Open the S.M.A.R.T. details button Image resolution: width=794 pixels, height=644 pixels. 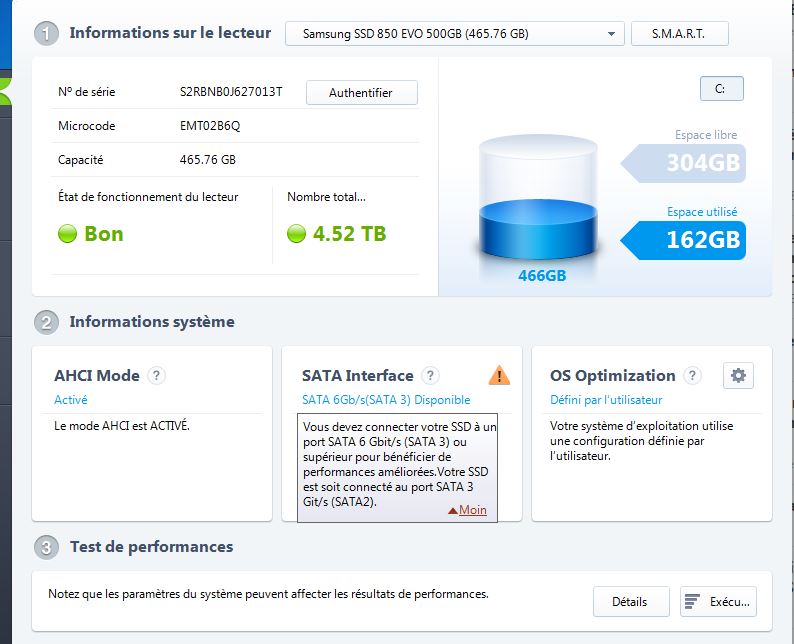(x=679, y=34)
